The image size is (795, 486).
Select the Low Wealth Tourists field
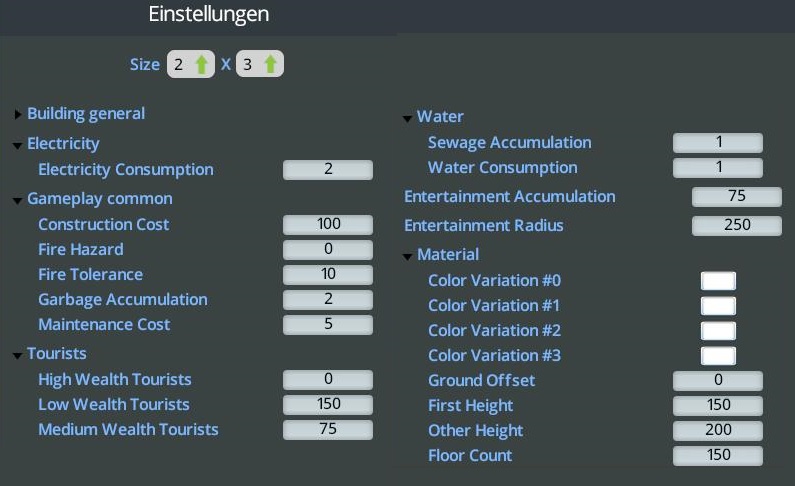(328, 405)
